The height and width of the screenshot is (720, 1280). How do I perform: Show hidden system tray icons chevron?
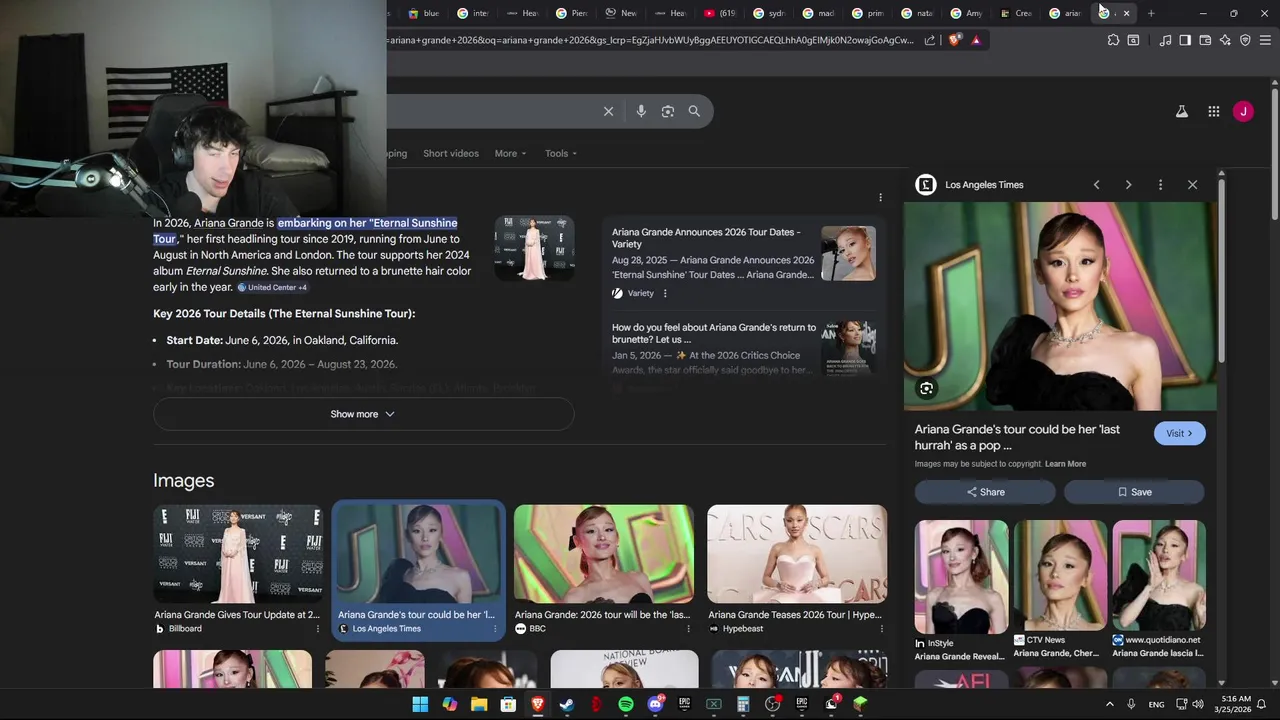[1109, 704]
